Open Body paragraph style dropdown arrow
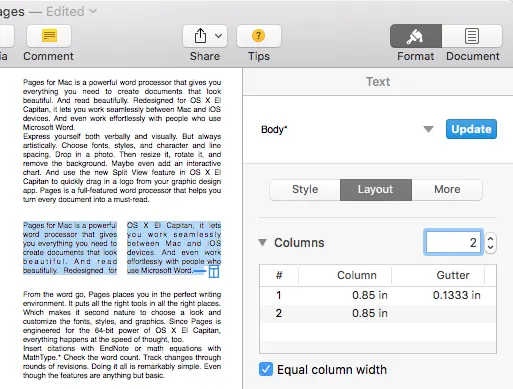This screenshot has width=513, height=389. (428, 129)
